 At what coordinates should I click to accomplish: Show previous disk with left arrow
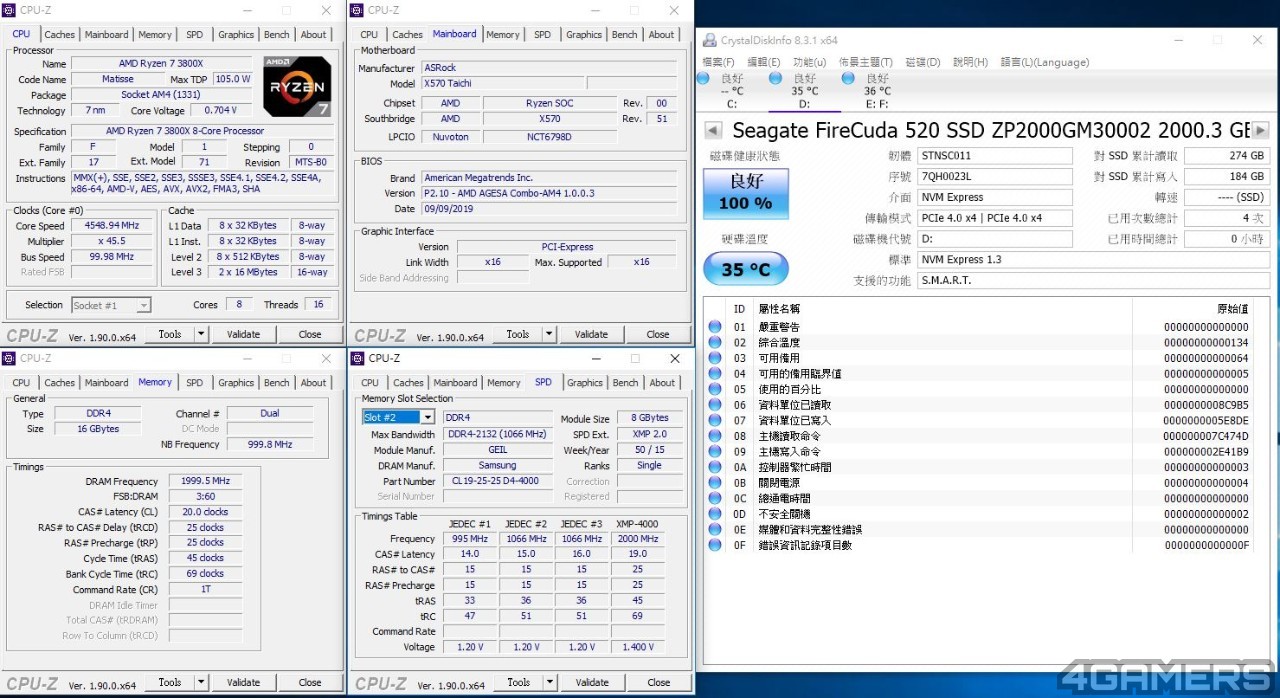(713, 131)
